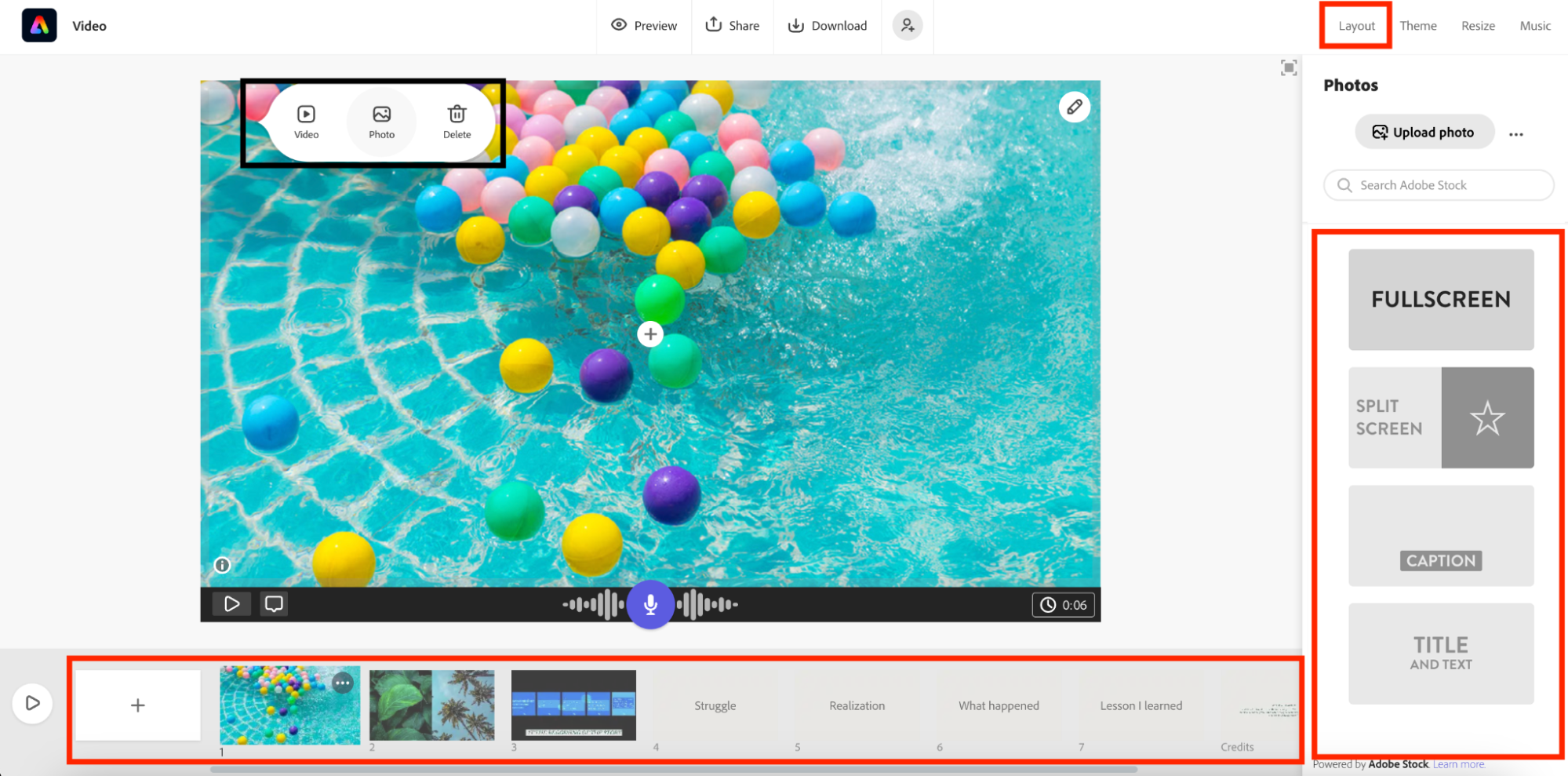Add a Video to the slide
1568x776 pixels.
306,122
